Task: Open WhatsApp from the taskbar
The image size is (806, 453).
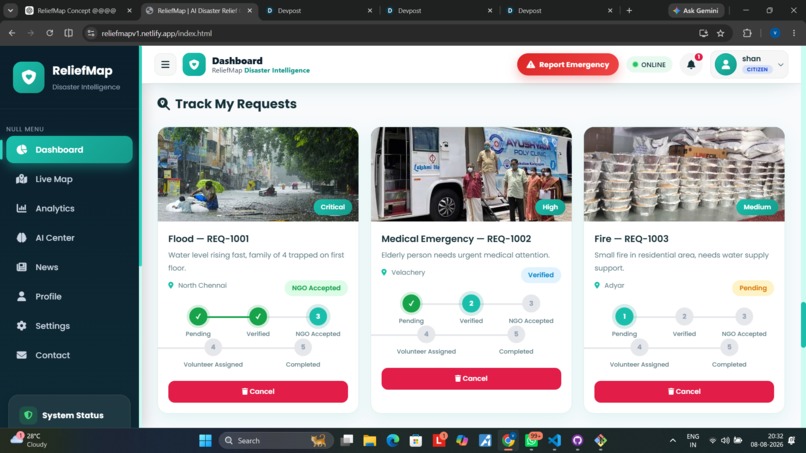Action: [532, 441]
